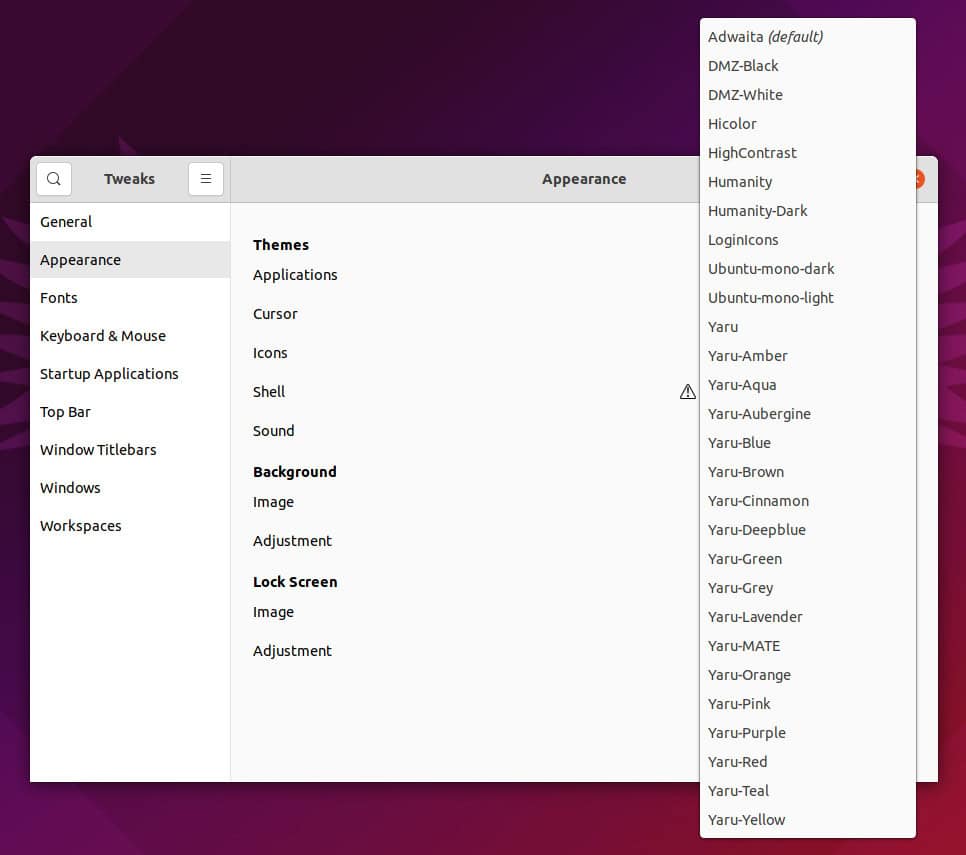This screenshot has width=966, height=855.
Task: Close the Tweaks window
Action: click(919, 179)
